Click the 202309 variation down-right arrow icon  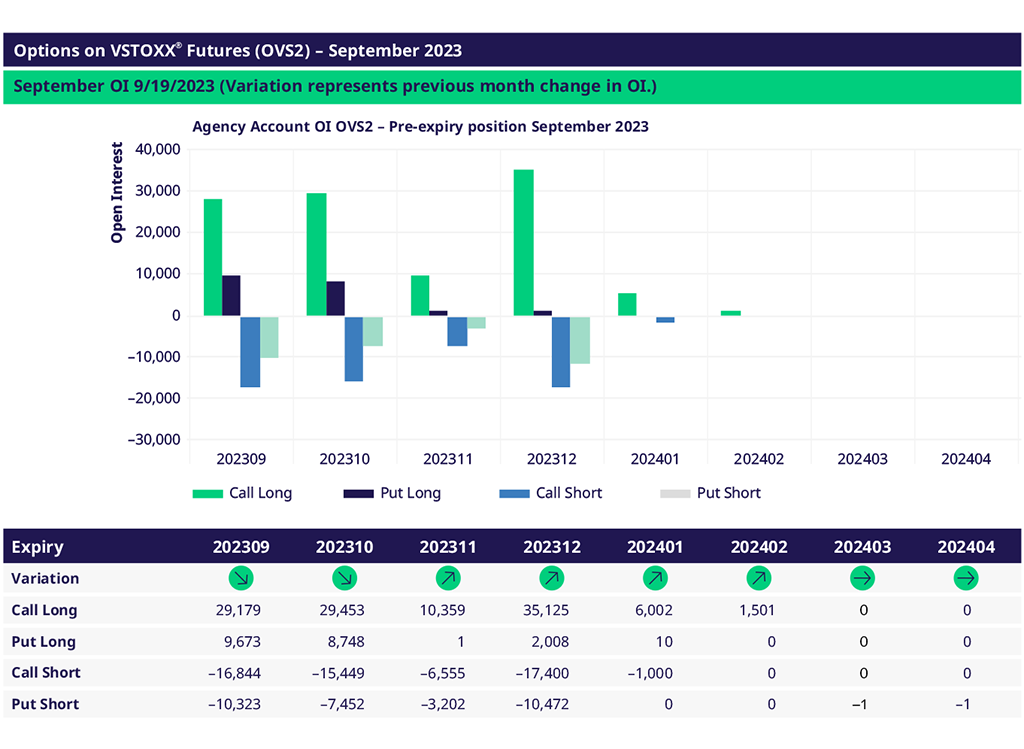(241, 578)
